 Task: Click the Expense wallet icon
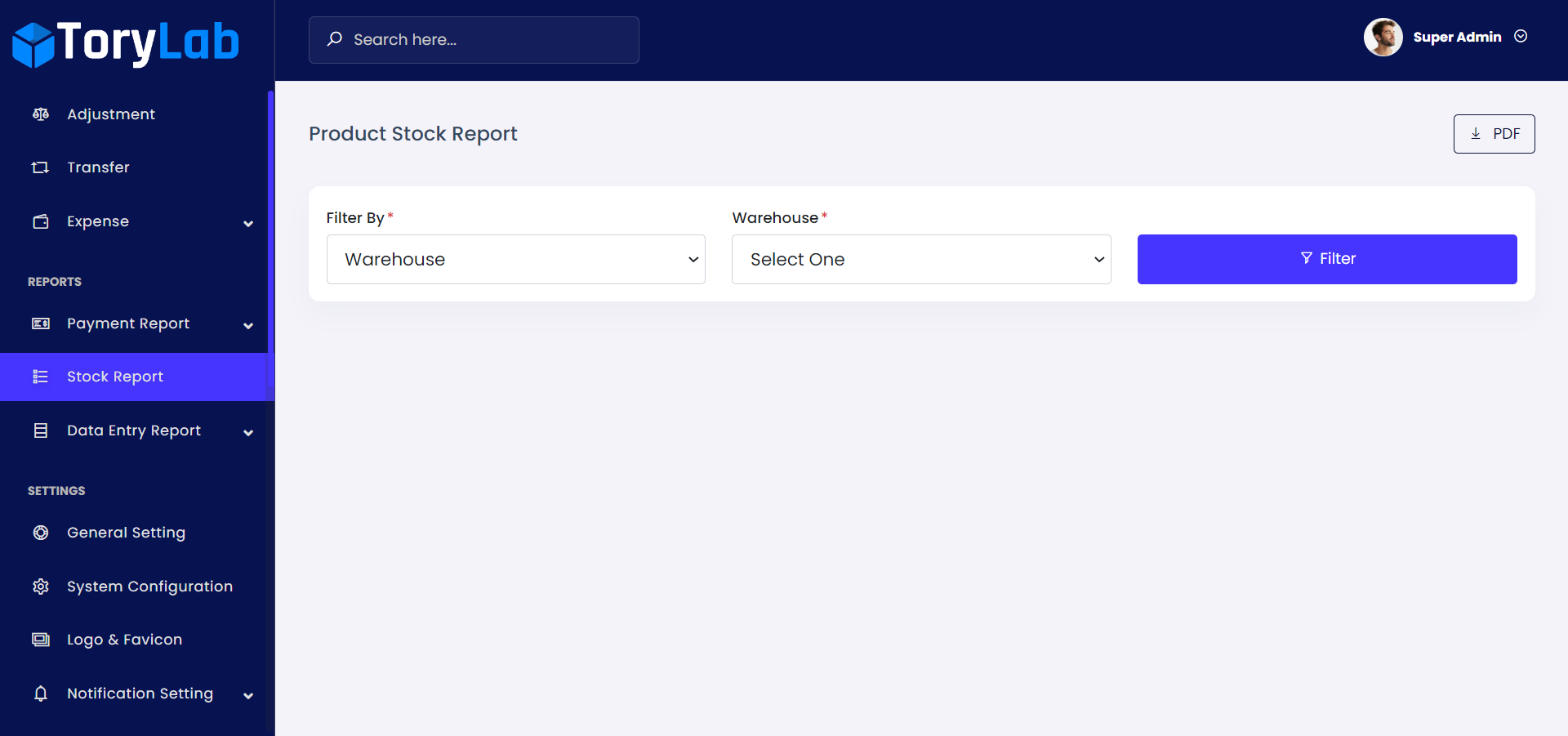tap(40, 221)
